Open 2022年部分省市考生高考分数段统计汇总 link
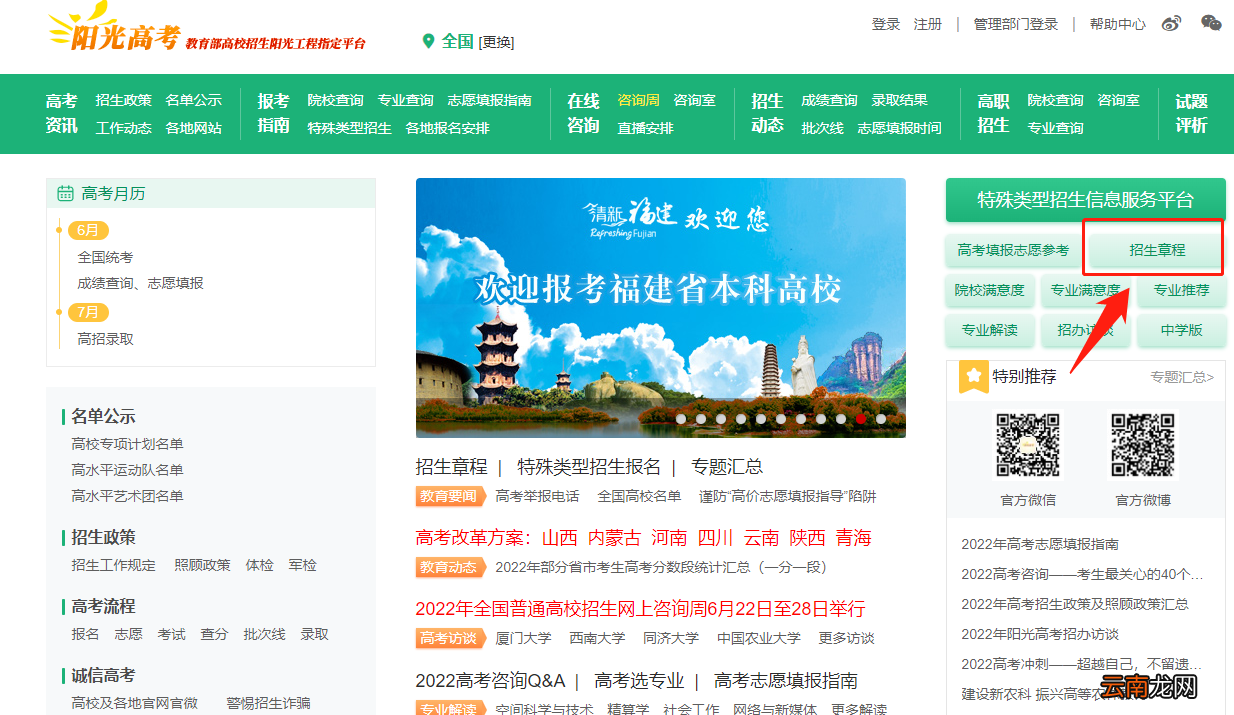 [661, 567]
